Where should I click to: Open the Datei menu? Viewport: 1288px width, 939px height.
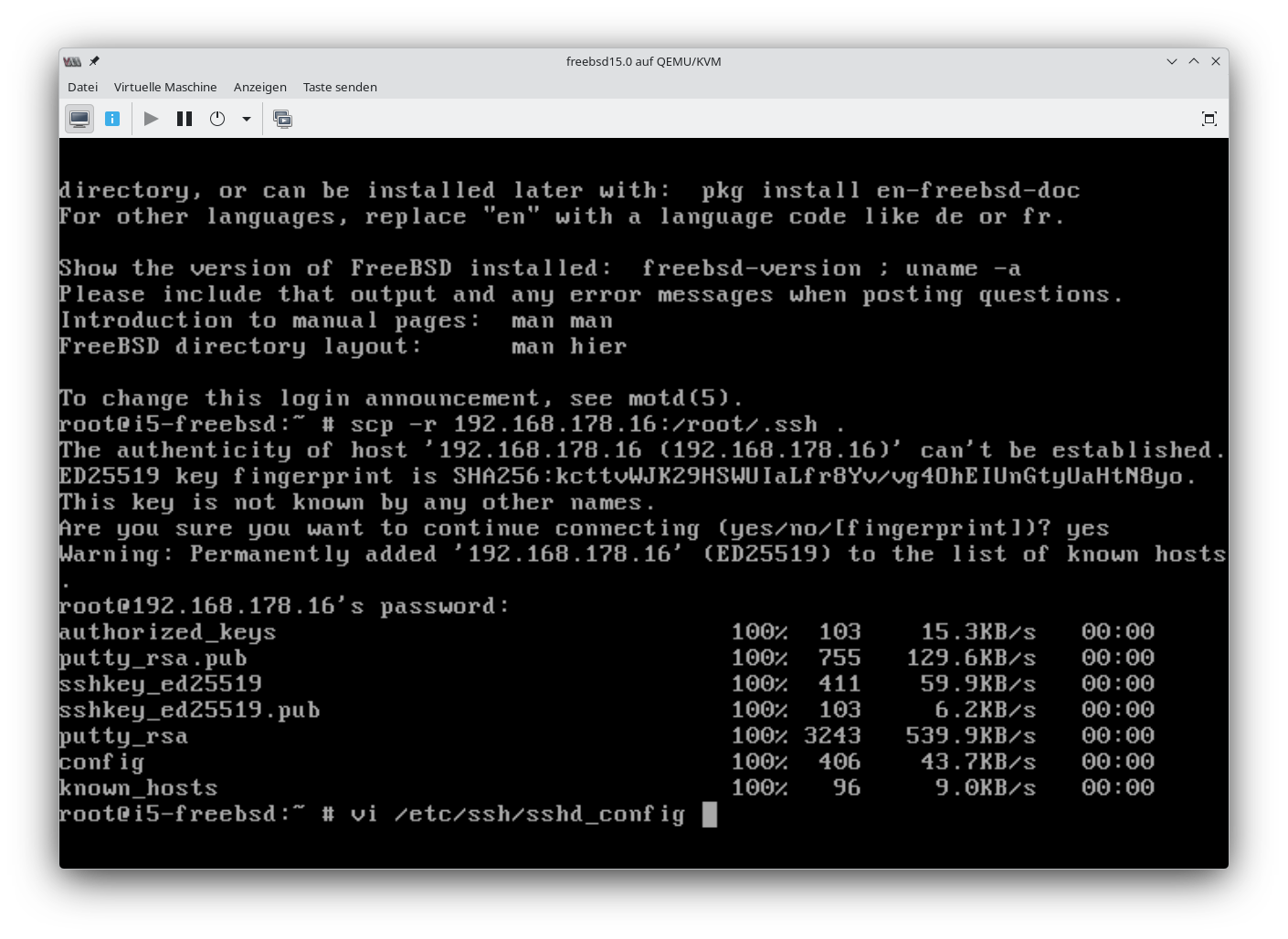click(82, 87)
